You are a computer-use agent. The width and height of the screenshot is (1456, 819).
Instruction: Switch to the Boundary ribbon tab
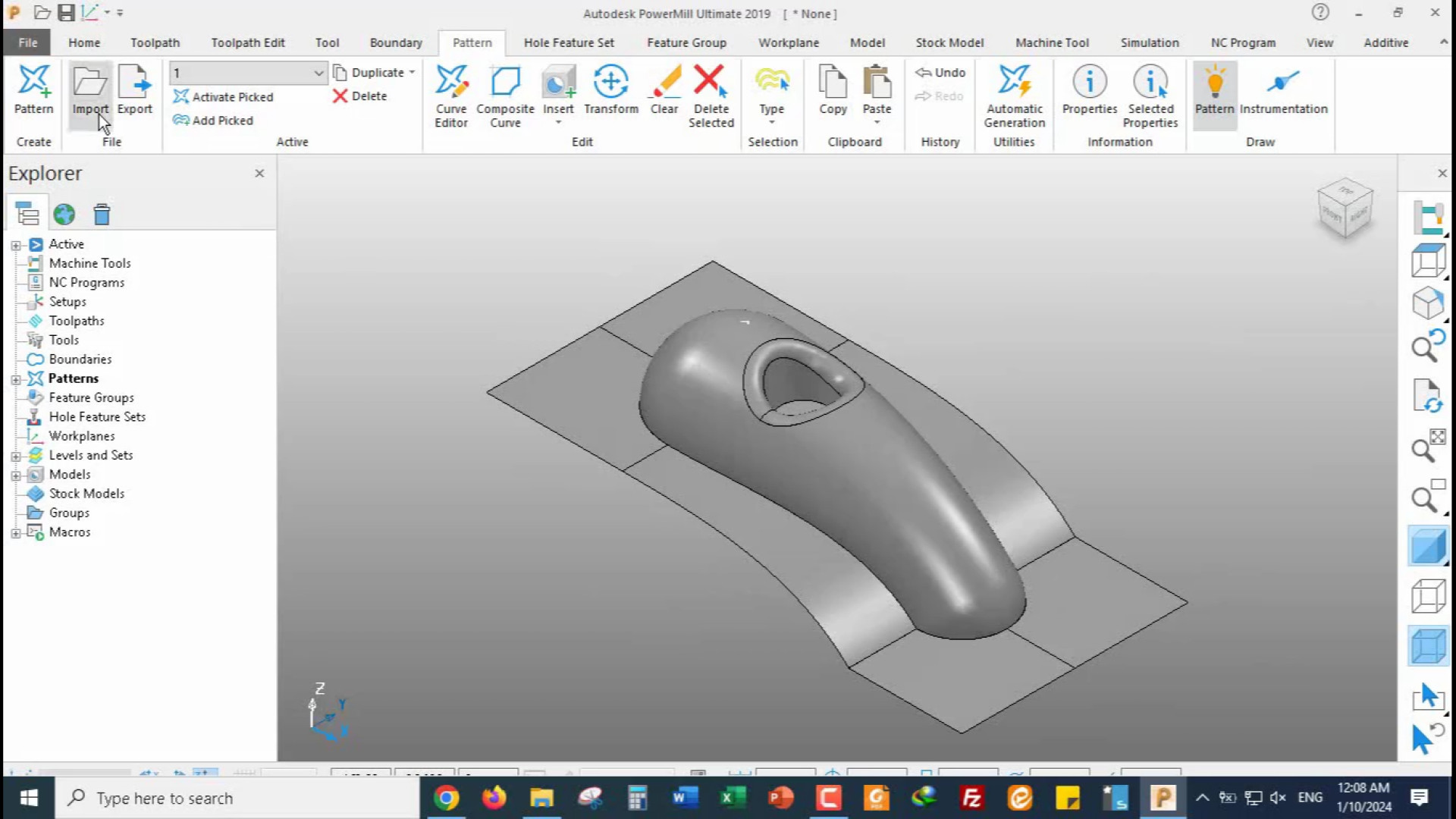click(396, 42)
